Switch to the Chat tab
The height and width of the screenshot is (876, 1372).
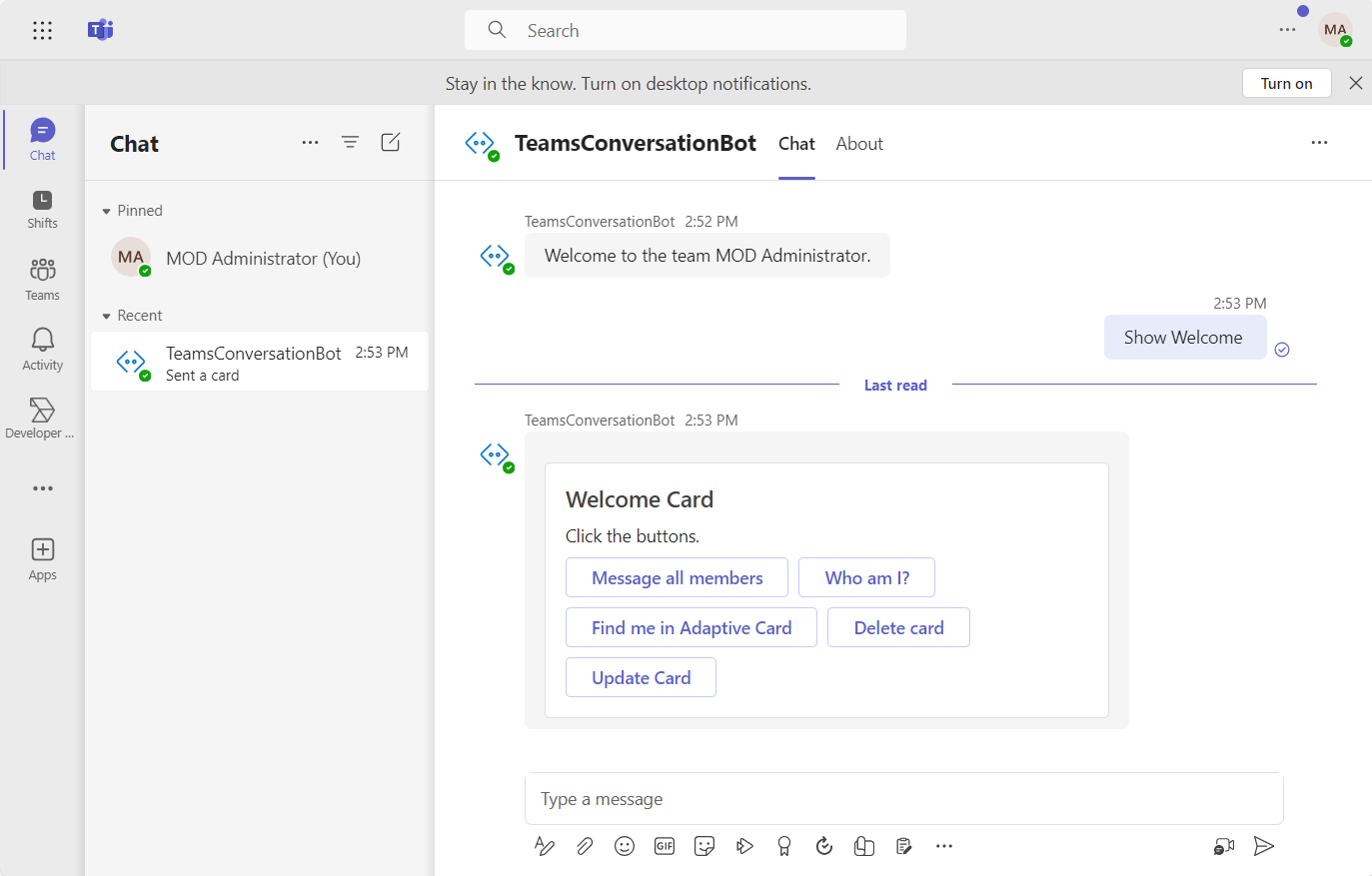click(796, 143)
